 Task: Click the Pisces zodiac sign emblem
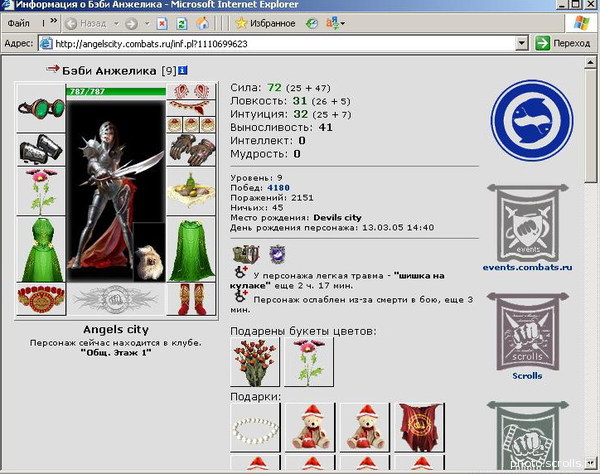532,120
